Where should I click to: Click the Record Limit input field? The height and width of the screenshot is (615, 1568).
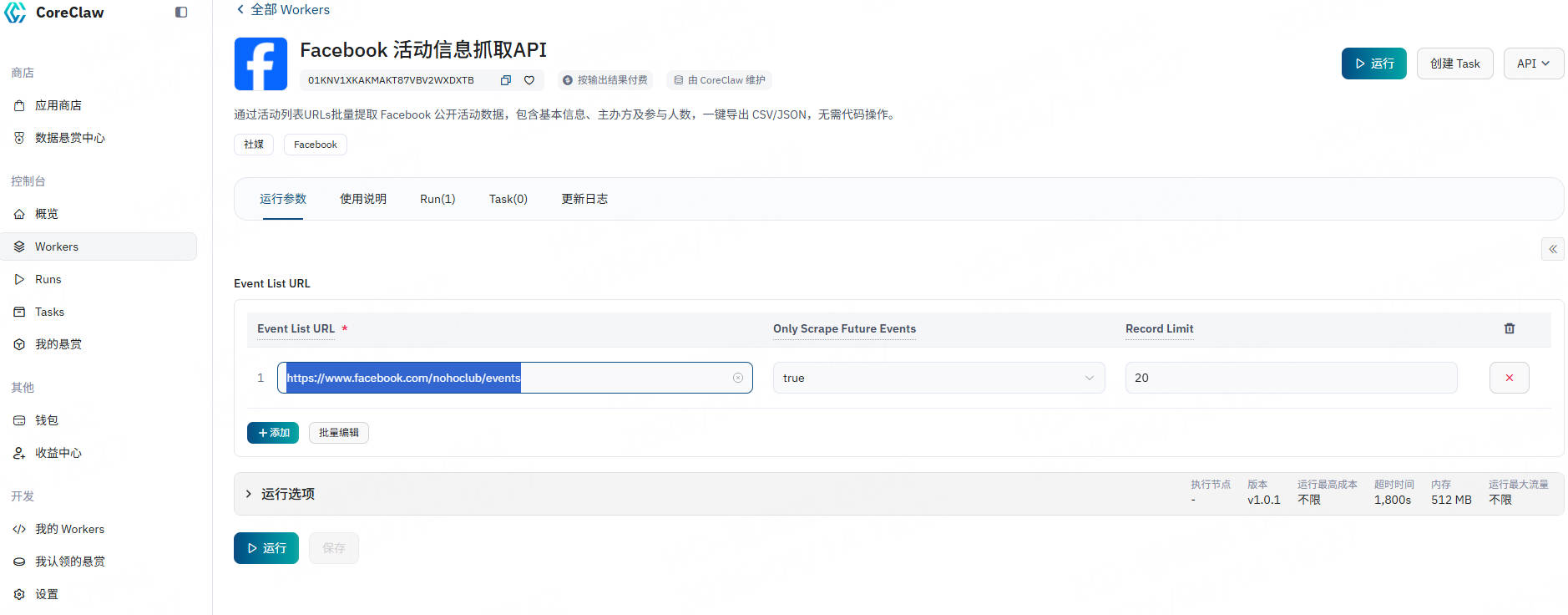click(1290, 378)
